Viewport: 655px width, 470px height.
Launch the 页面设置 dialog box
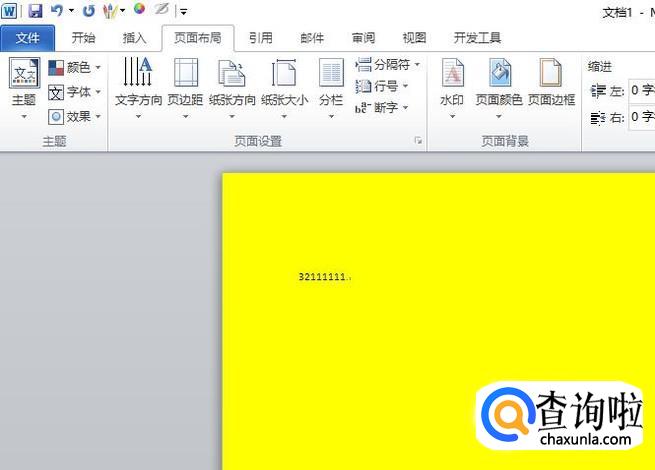coord(418,141)
